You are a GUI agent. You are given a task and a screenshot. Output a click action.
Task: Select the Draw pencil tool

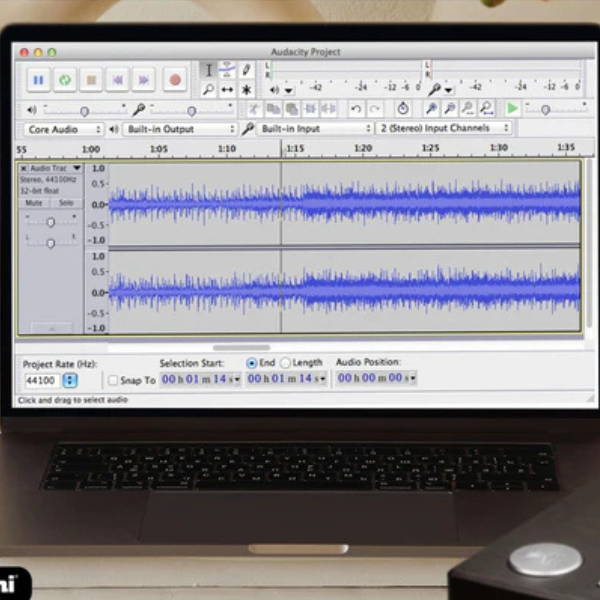tap(246, 70)
